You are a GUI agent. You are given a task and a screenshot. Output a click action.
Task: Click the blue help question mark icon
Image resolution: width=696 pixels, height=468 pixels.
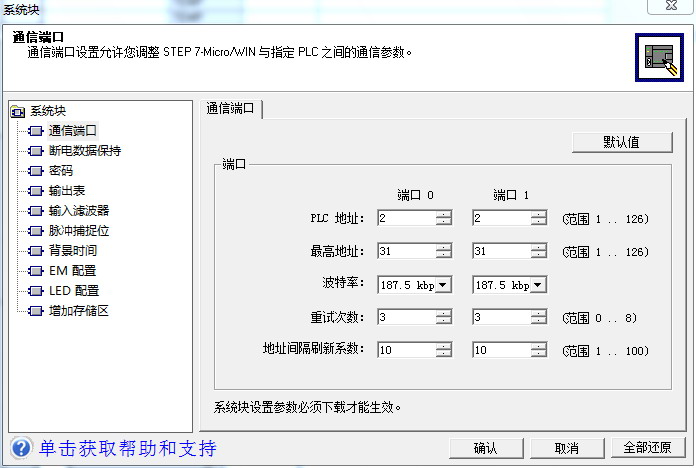coord(20,447)
